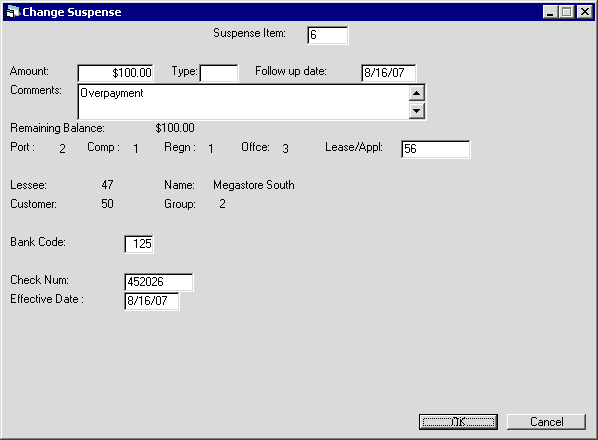Image resolution: width=598 pixels, height=440 pixels.
Task: Close the Change Suspense dialog
Action: pos(585,12)
